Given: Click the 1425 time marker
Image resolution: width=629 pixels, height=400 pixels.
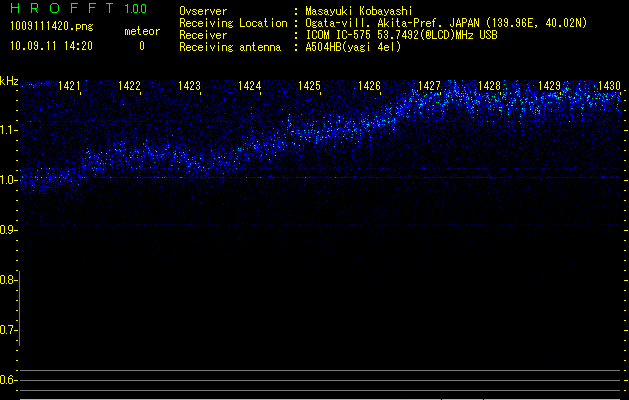Looking at the screenshot, I should click(x=309, y=87).
